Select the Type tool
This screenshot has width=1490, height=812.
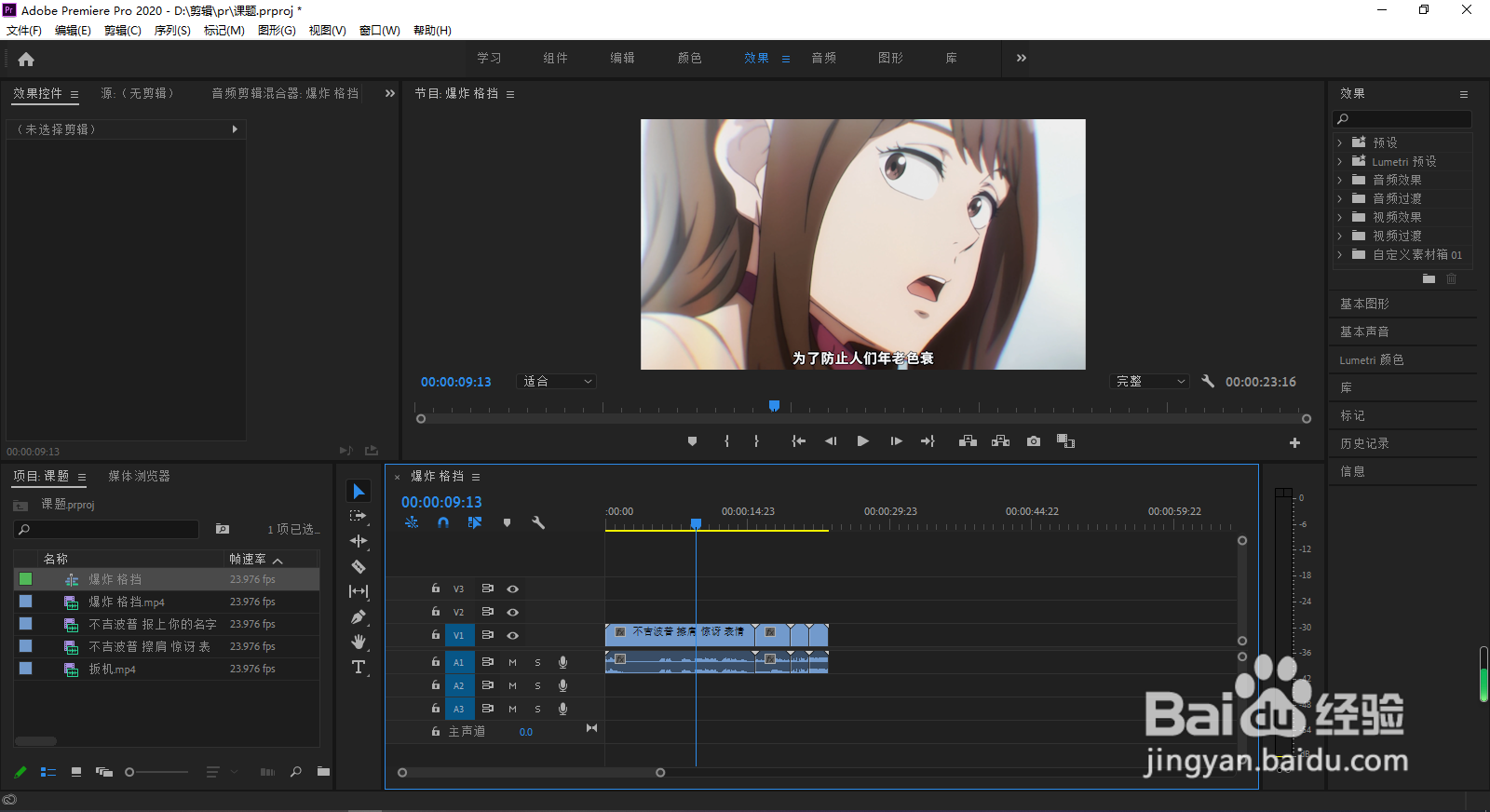pos(359,667)
